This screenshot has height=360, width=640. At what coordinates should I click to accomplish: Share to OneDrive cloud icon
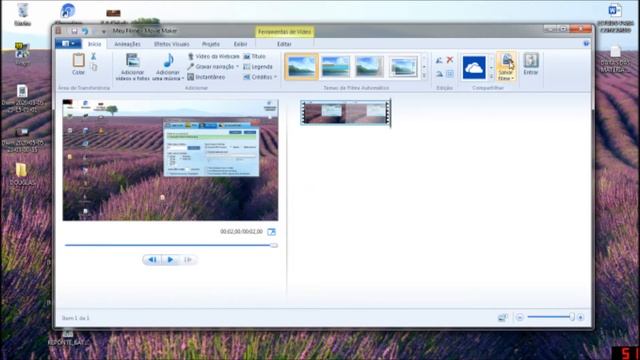pyautogui.click(x=474, y=67)
